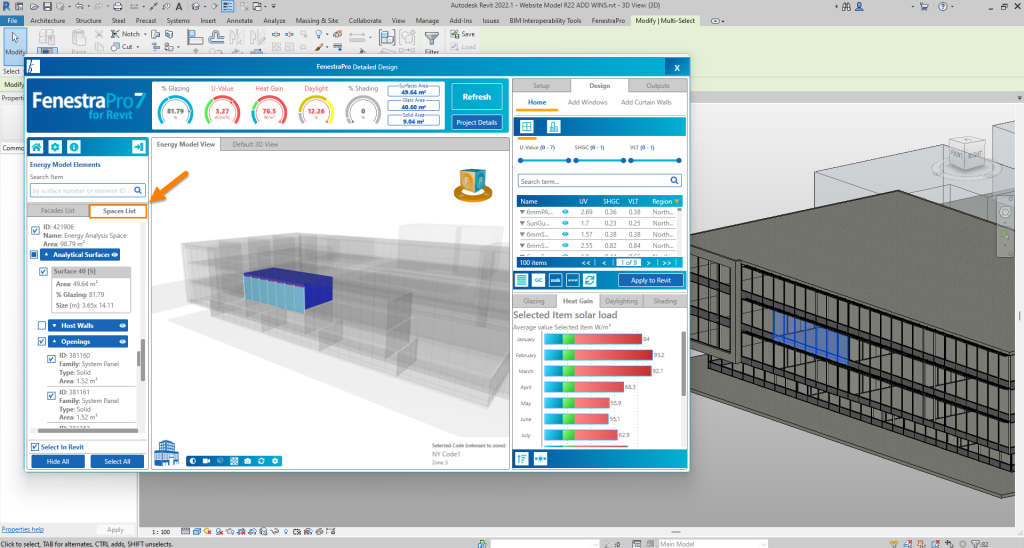Click Hide All button
This screenshot has height=548, width=1024.
pos(57,461)
